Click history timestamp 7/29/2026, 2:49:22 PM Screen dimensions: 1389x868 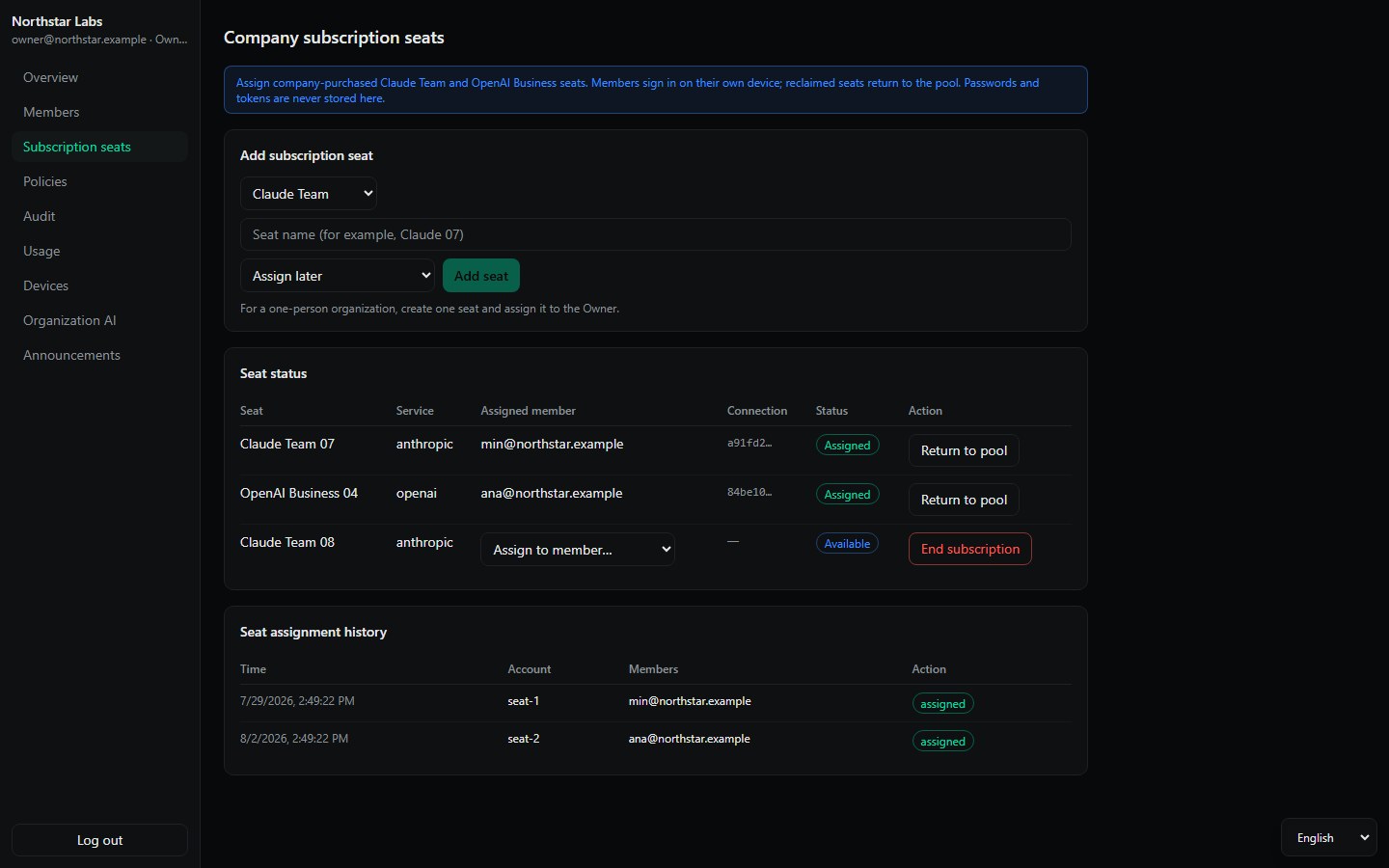click(x=297, y=701)
